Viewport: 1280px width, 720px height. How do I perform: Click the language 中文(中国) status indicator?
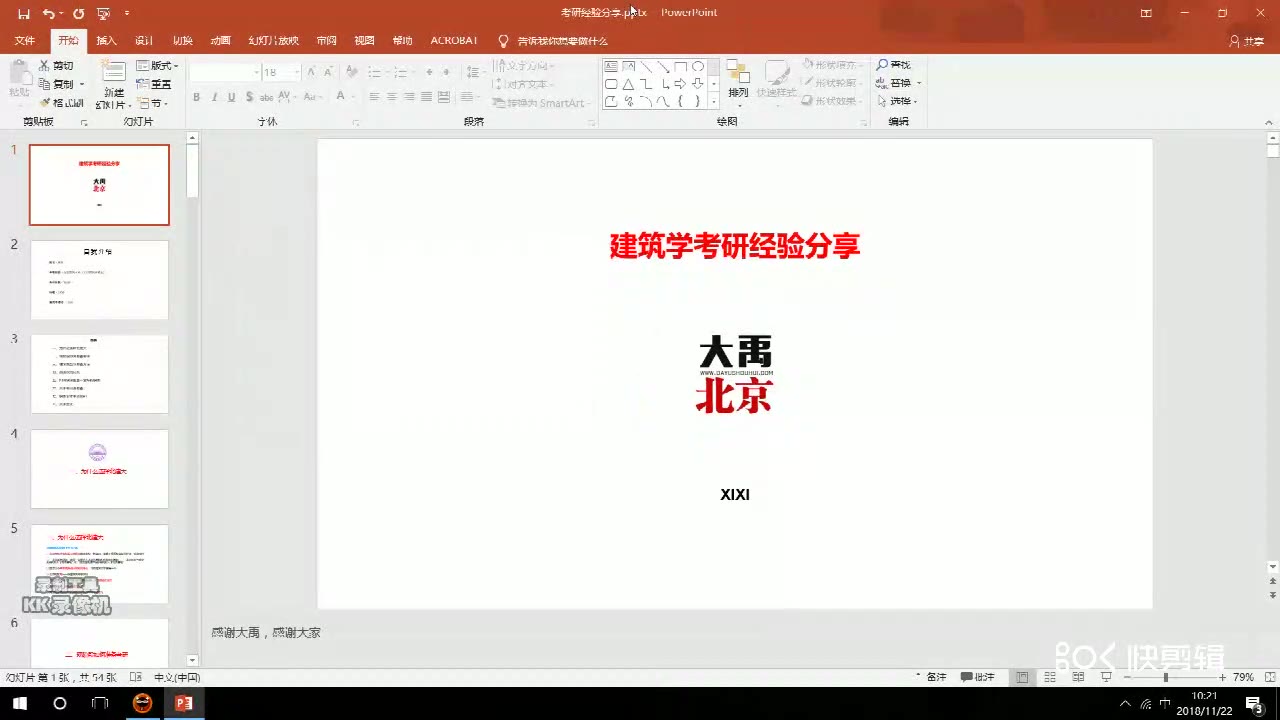pos(177,677)
